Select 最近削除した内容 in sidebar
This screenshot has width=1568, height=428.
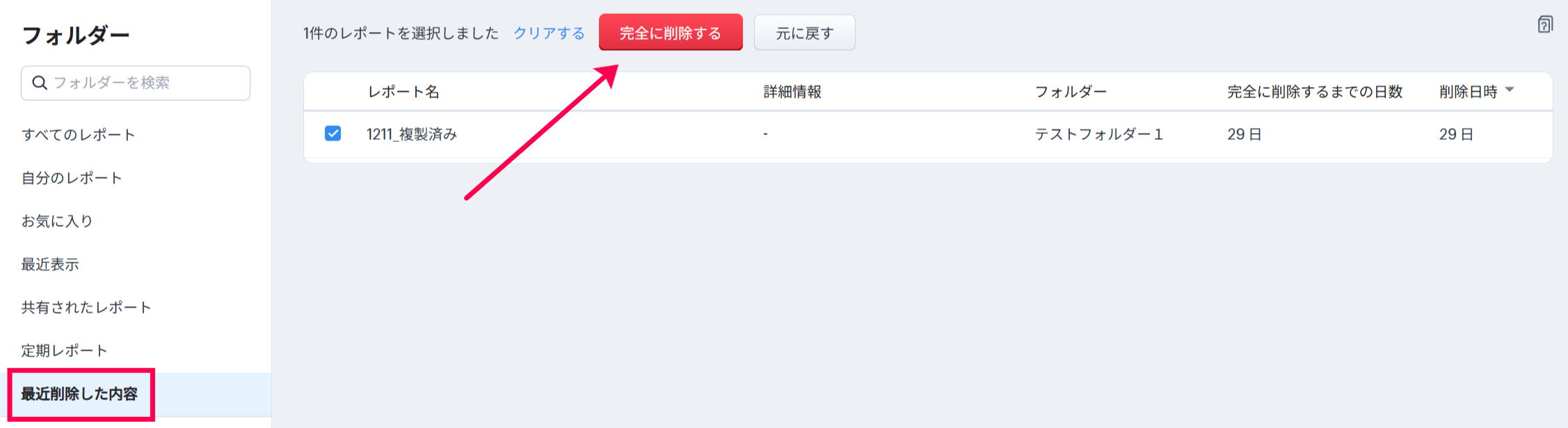pos(79,394)
